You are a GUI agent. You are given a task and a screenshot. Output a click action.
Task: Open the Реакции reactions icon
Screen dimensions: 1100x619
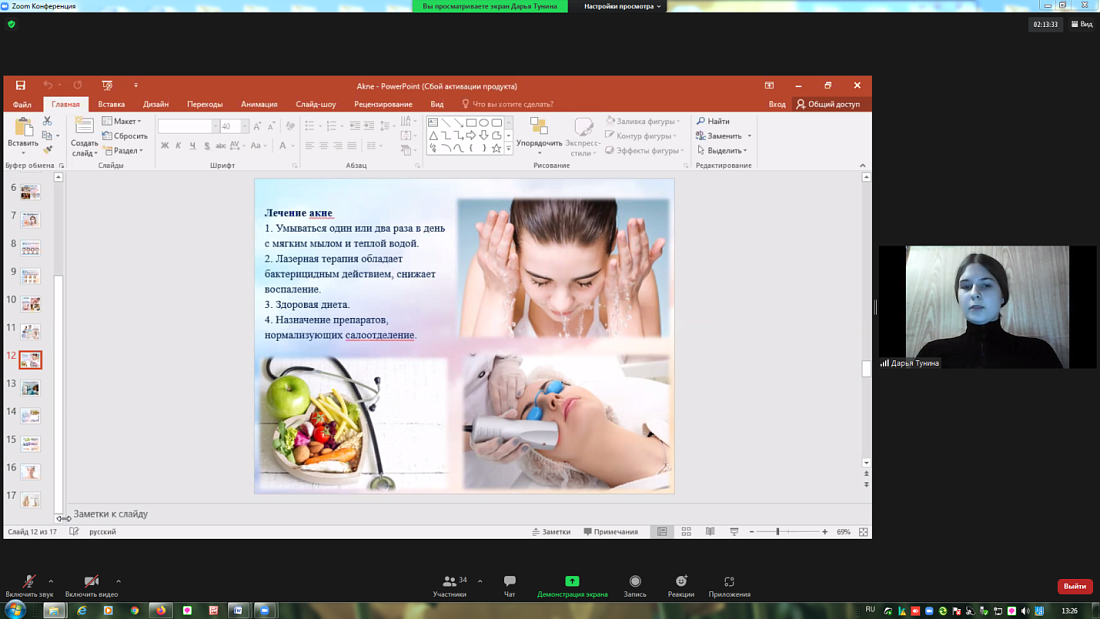(x=681, y=582)
